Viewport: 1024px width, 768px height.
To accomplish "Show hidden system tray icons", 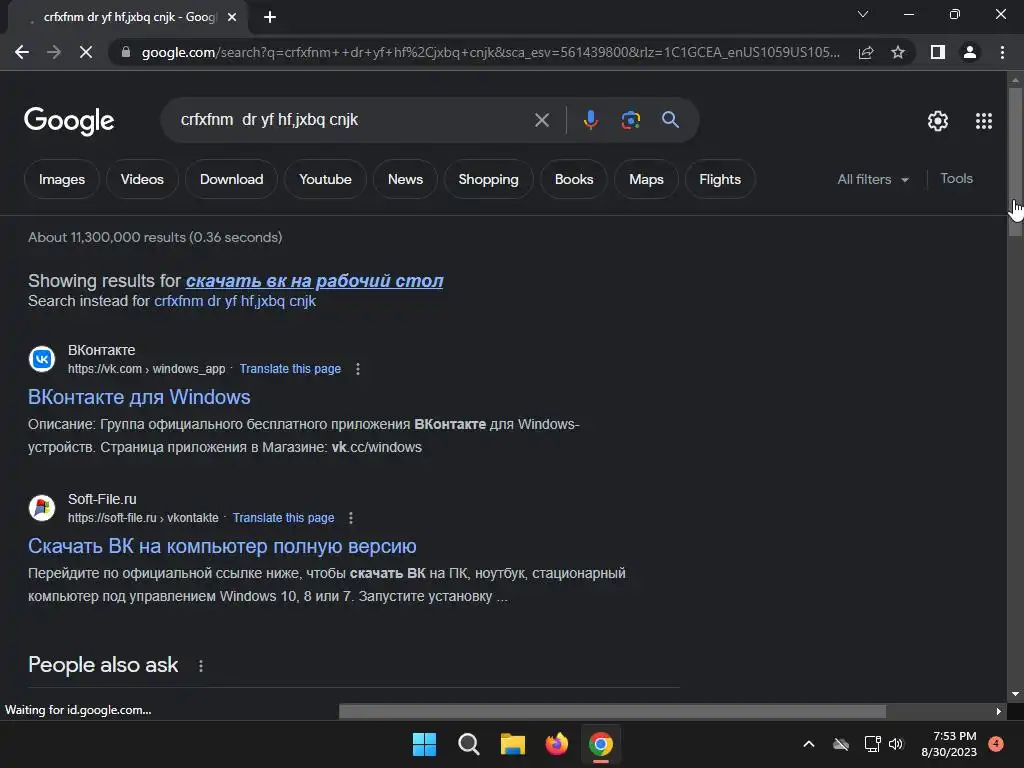I will 808,744.
